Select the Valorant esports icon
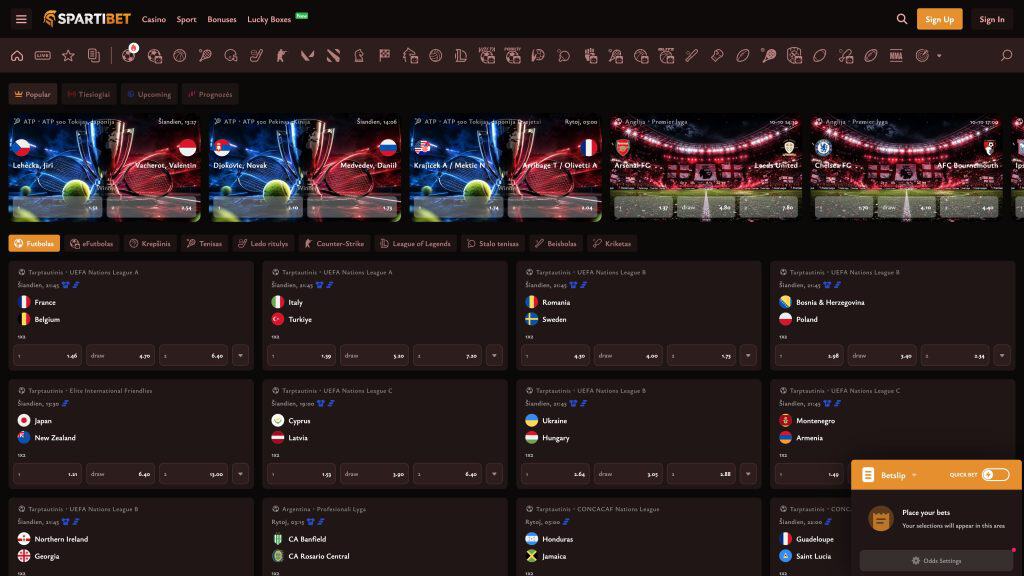This screenshot has width=1024, height=576. [307, 56]
